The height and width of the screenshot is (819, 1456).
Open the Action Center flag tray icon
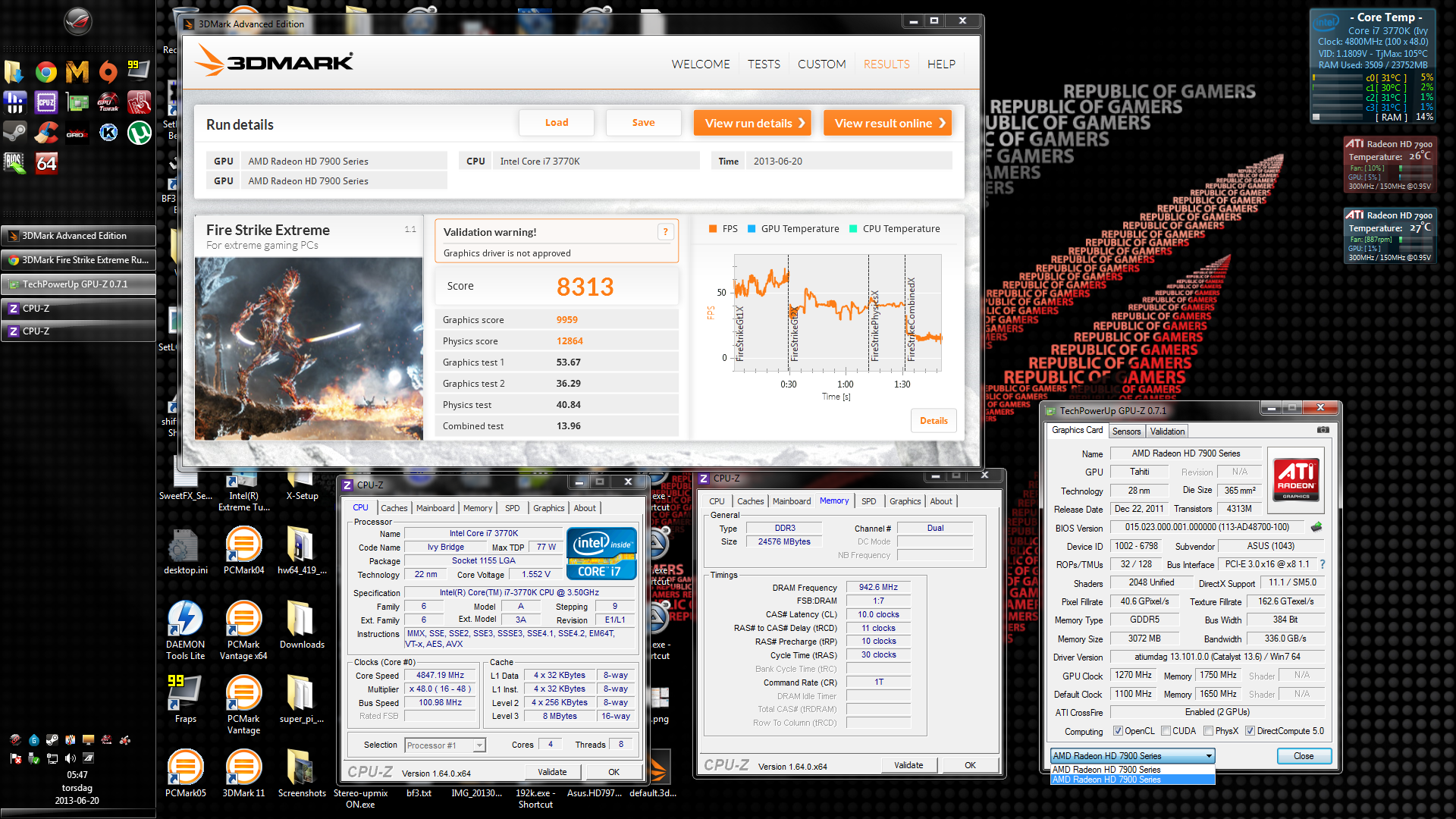click(16, 758)
